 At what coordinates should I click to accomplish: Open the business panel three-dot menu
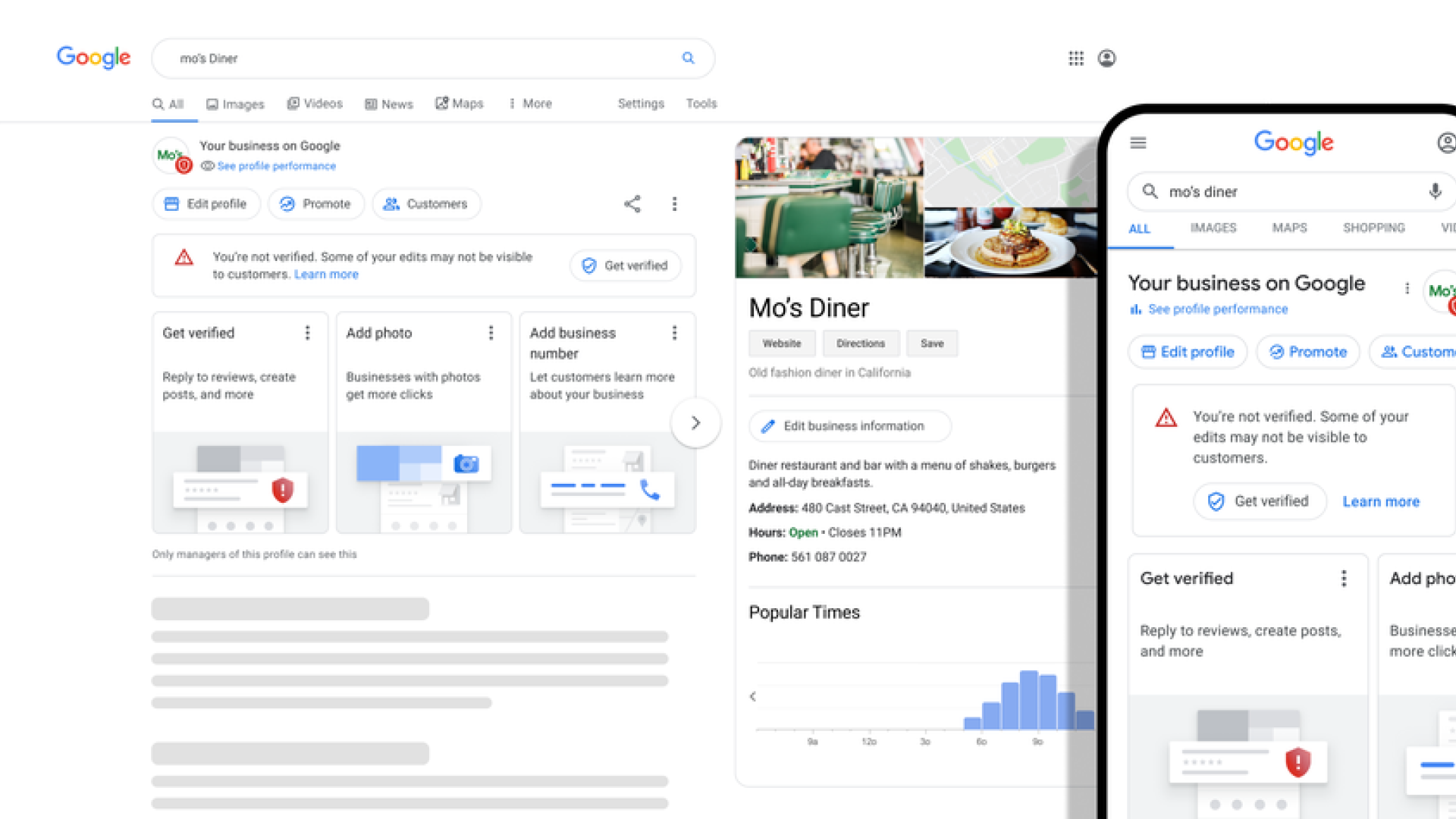coord(674,203)
